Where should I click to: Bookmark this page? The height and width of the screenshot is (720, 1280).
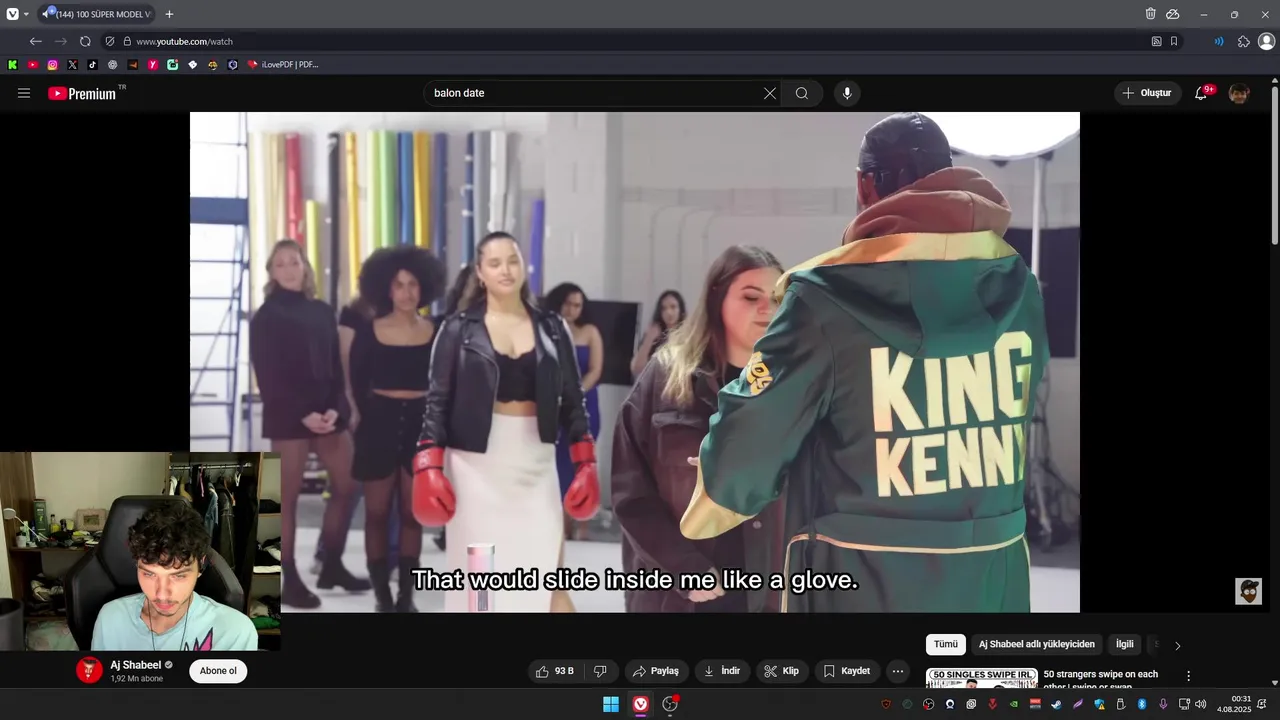click(x=1174, y=41)
